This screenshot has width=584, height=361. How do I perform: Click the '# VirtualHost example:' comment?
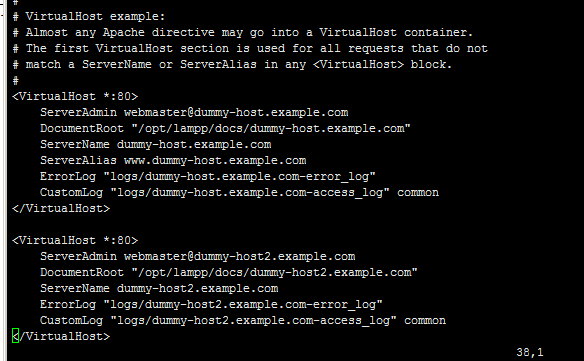89,16
